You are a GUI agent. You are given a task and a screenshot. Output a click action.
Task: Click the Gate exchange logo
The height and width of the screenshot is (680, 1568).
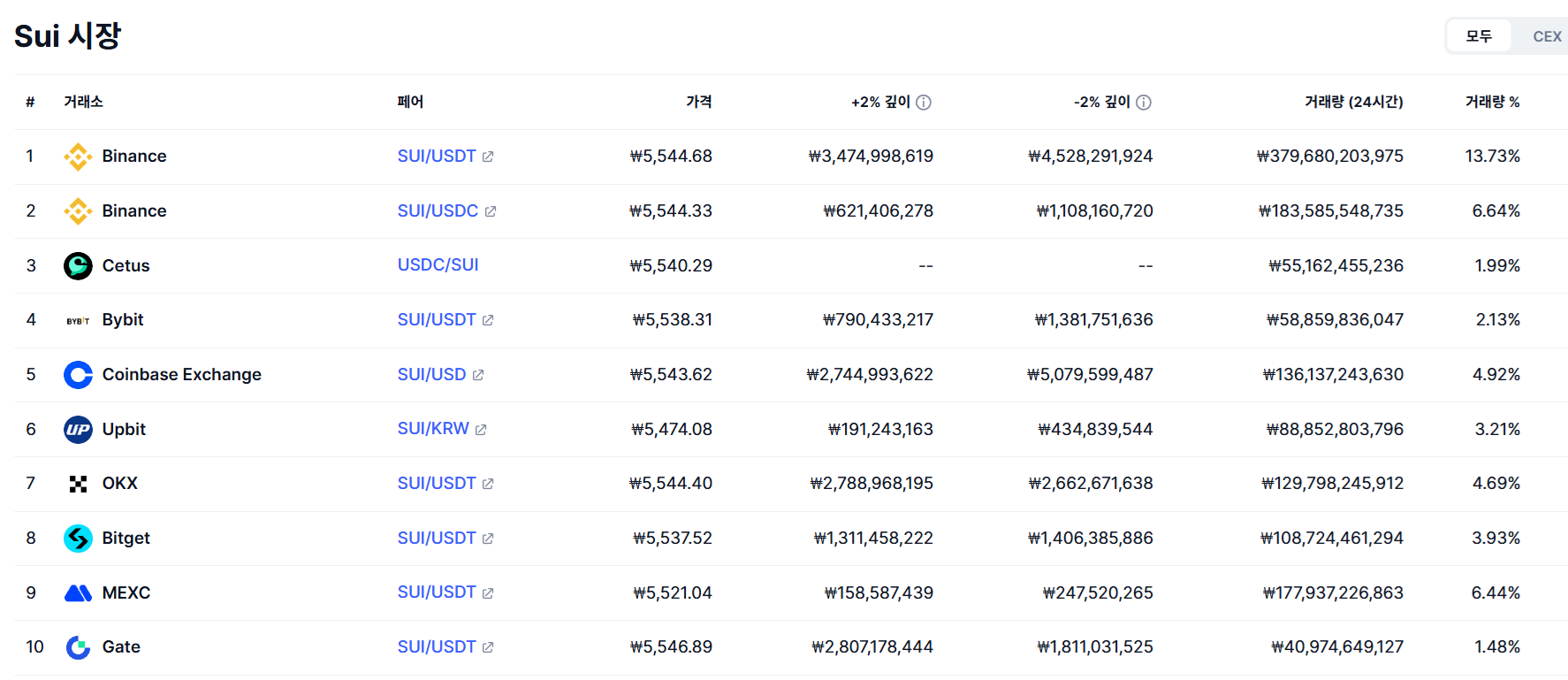[78, 647]
